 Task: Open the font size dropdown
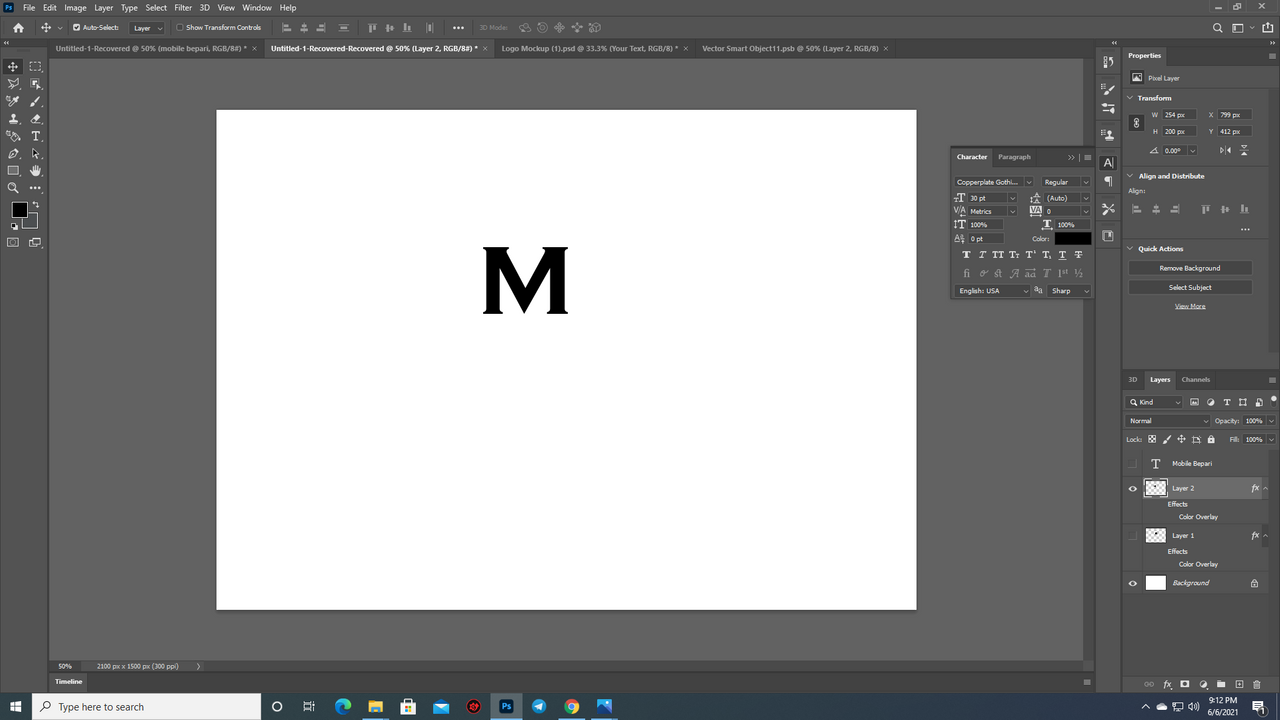click(1012, 198)
